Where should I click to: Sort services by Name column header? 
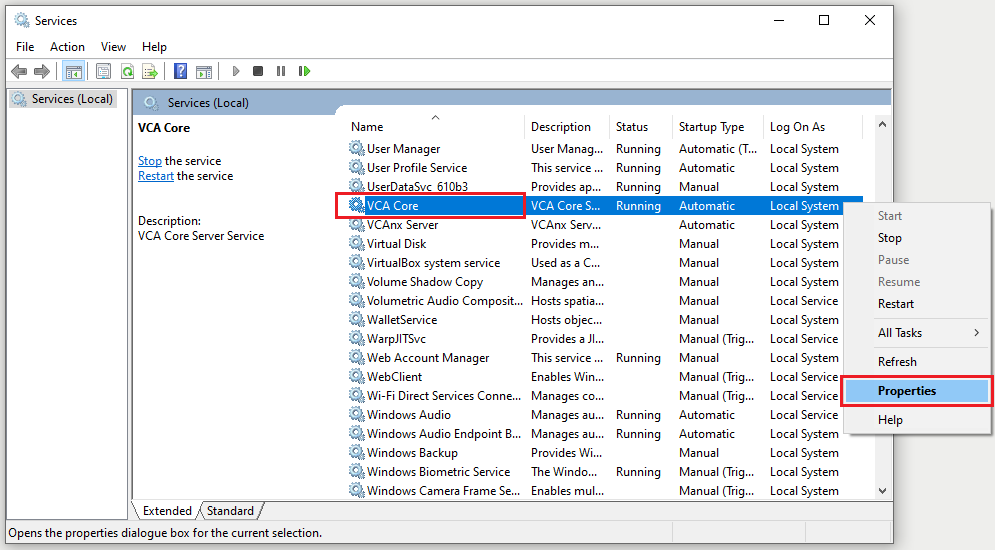point(367,127)
